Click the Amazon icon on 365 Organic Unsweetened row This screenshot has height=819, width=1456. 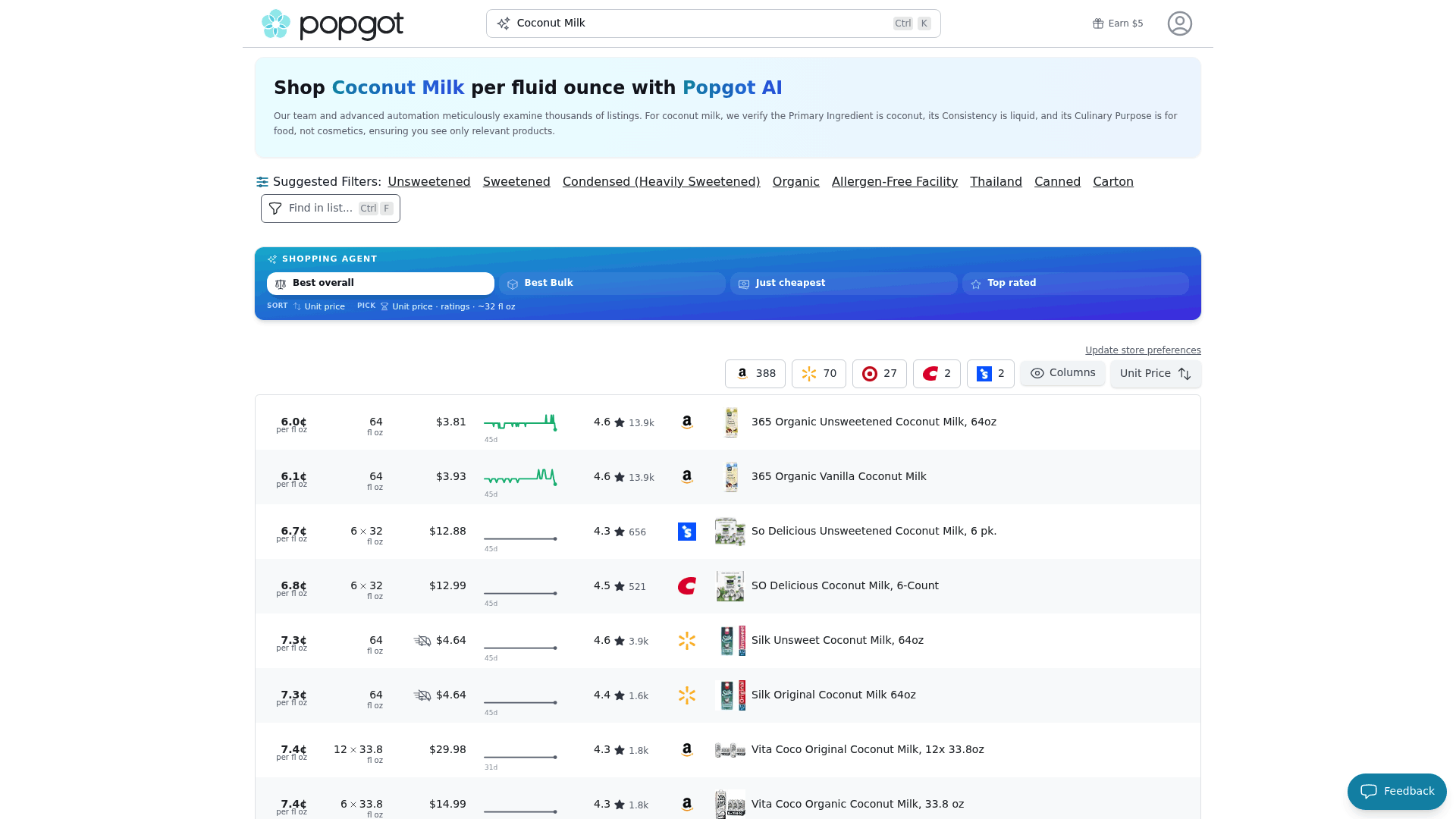[x=687, y=422]
